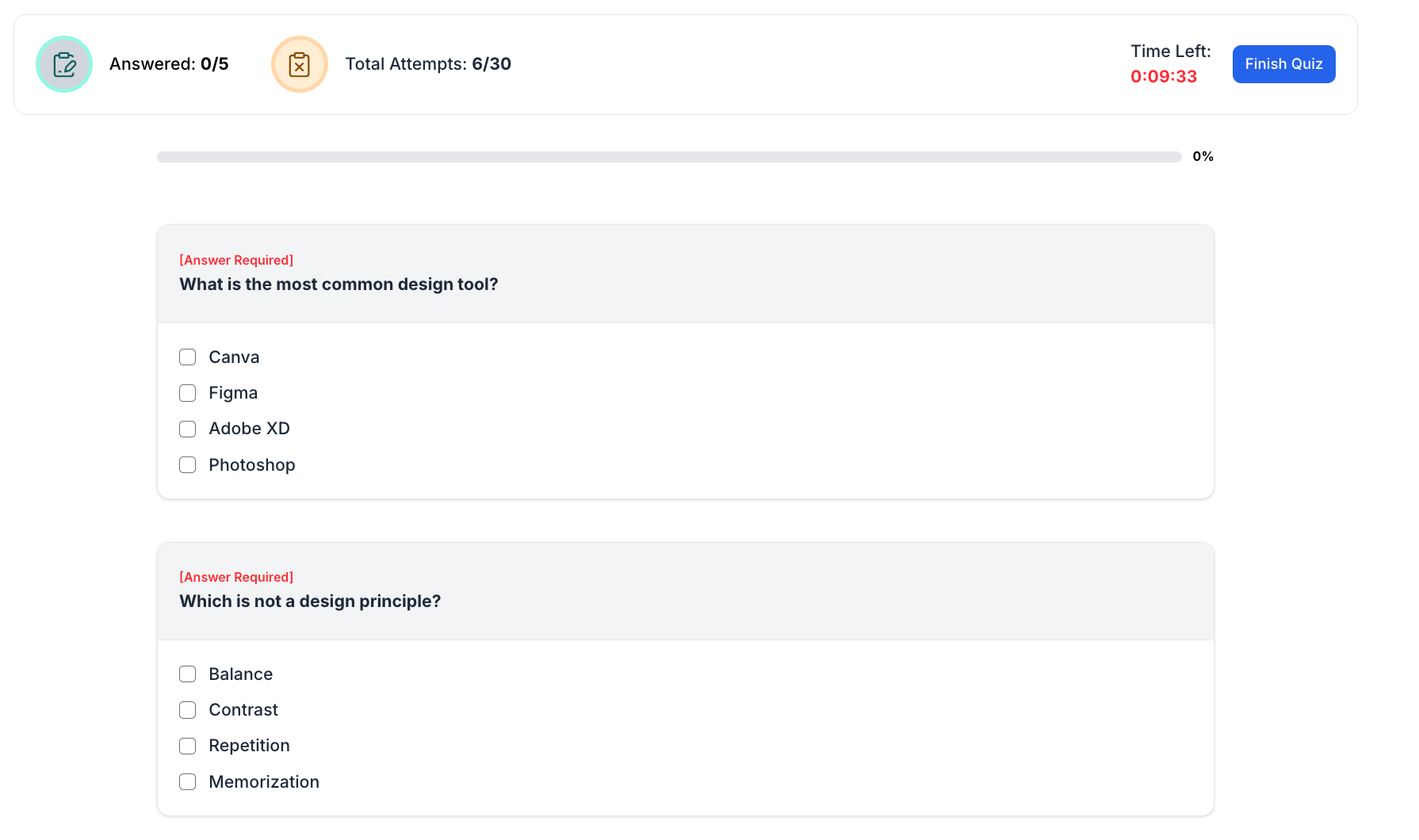Select the Contrast checkbox
The width and height of the screenshot is (1419, 840).
[x=188, y=710]
